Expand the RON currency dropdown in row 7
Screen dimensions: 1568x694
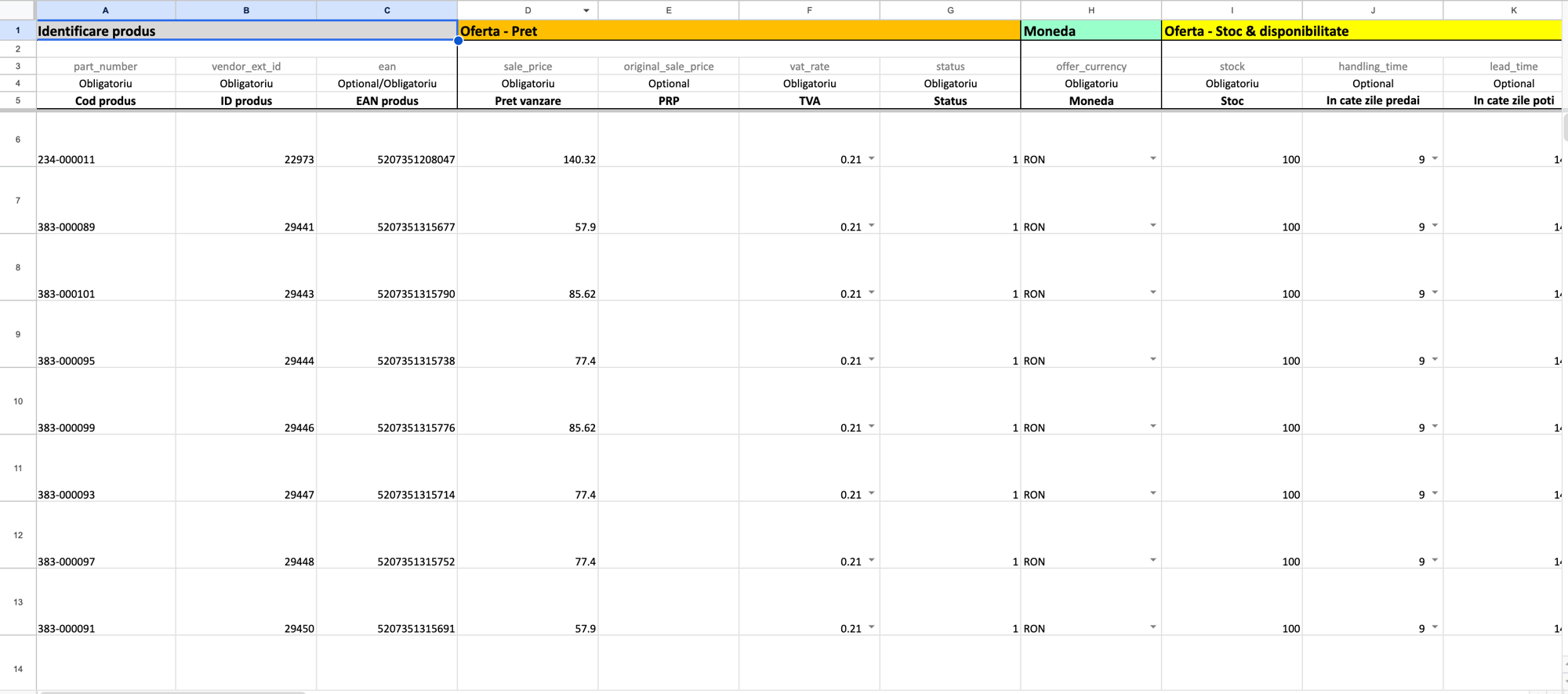coord(1152,226)
